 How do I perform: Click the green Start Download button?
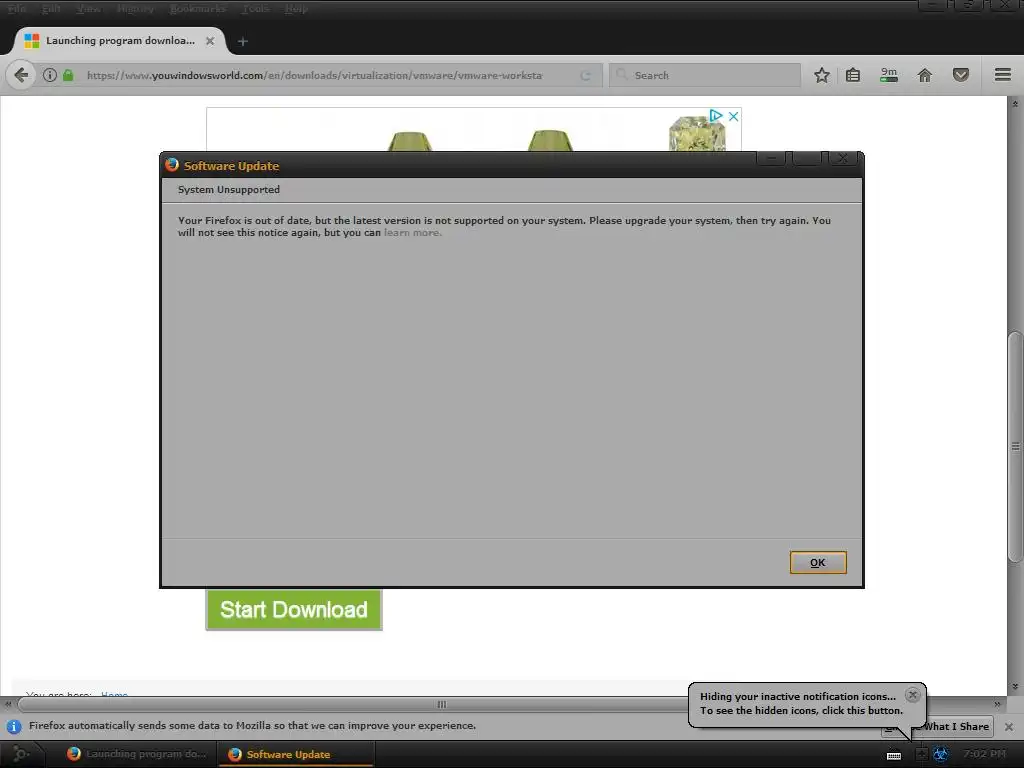click(294, 610)
